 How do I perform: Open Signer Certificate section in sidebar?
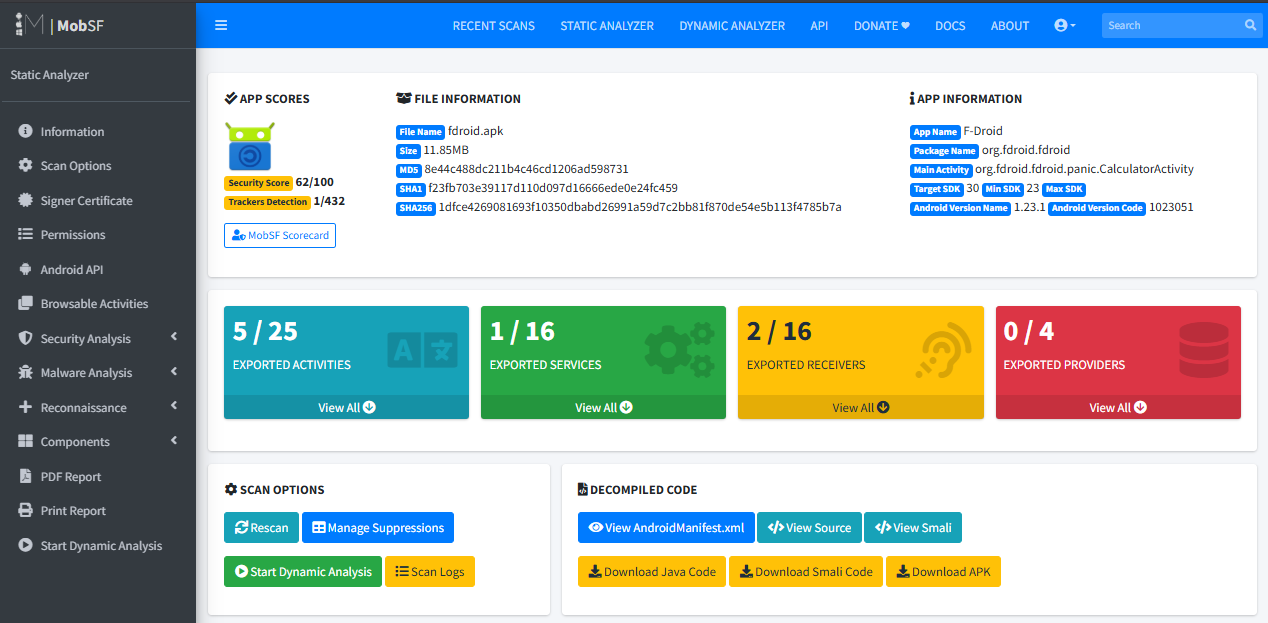click(x=86, y=200)
